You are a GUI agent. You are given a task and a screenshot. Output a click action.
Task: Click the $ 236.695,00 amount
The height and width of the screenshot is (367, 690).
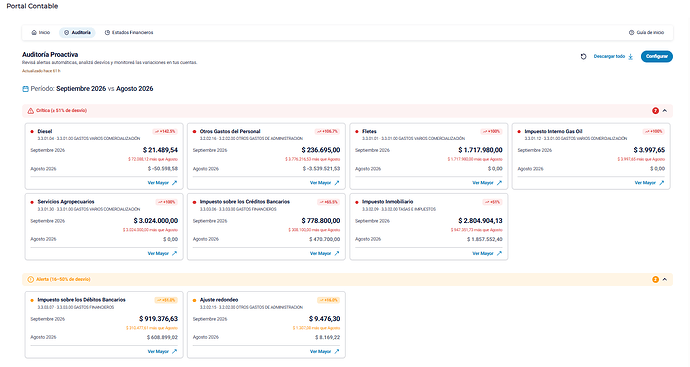click(321, 150)
